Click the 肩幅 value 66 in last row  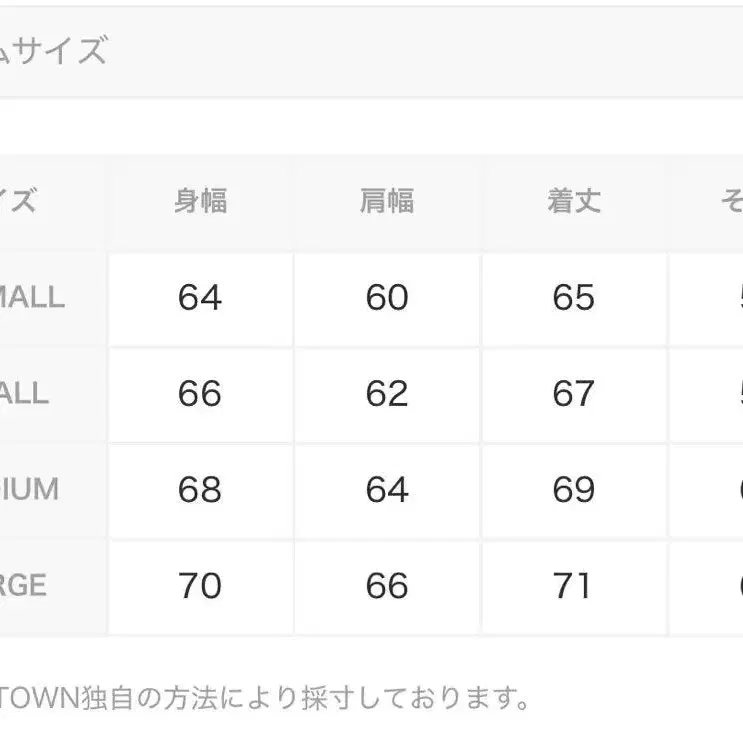[387, 586]
